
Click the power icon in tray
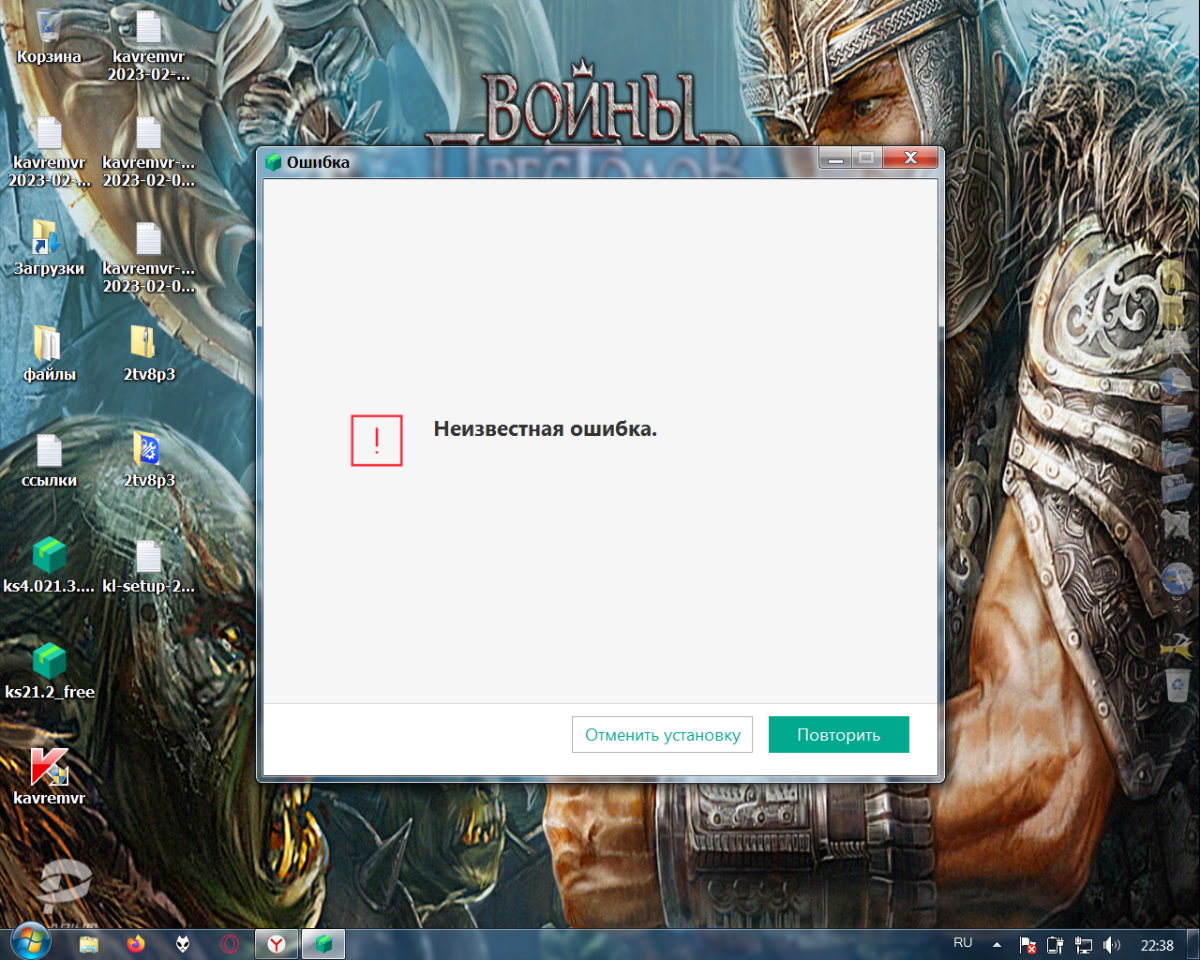point(1055,944)
